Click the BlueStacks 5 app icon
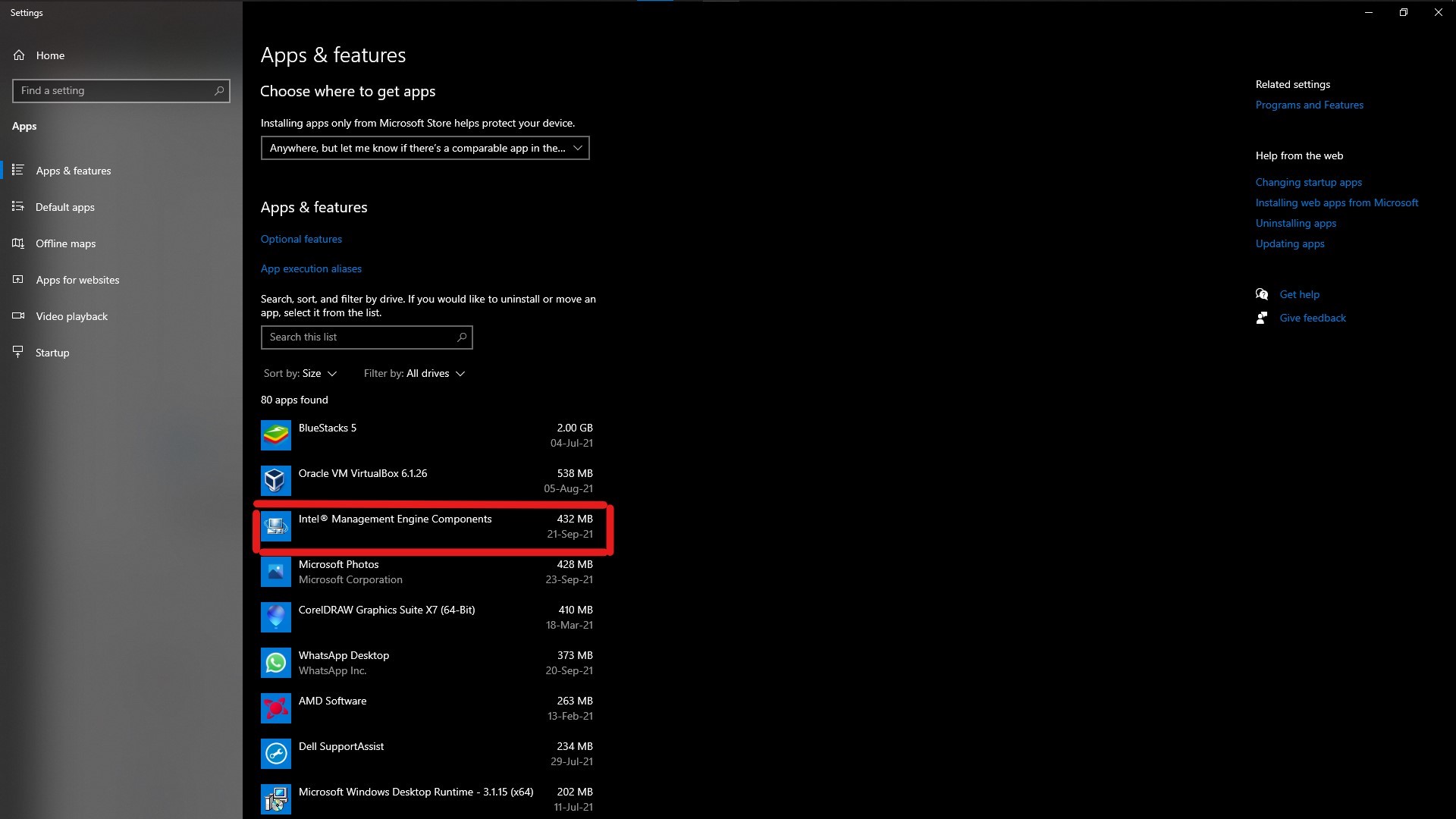 275,435
